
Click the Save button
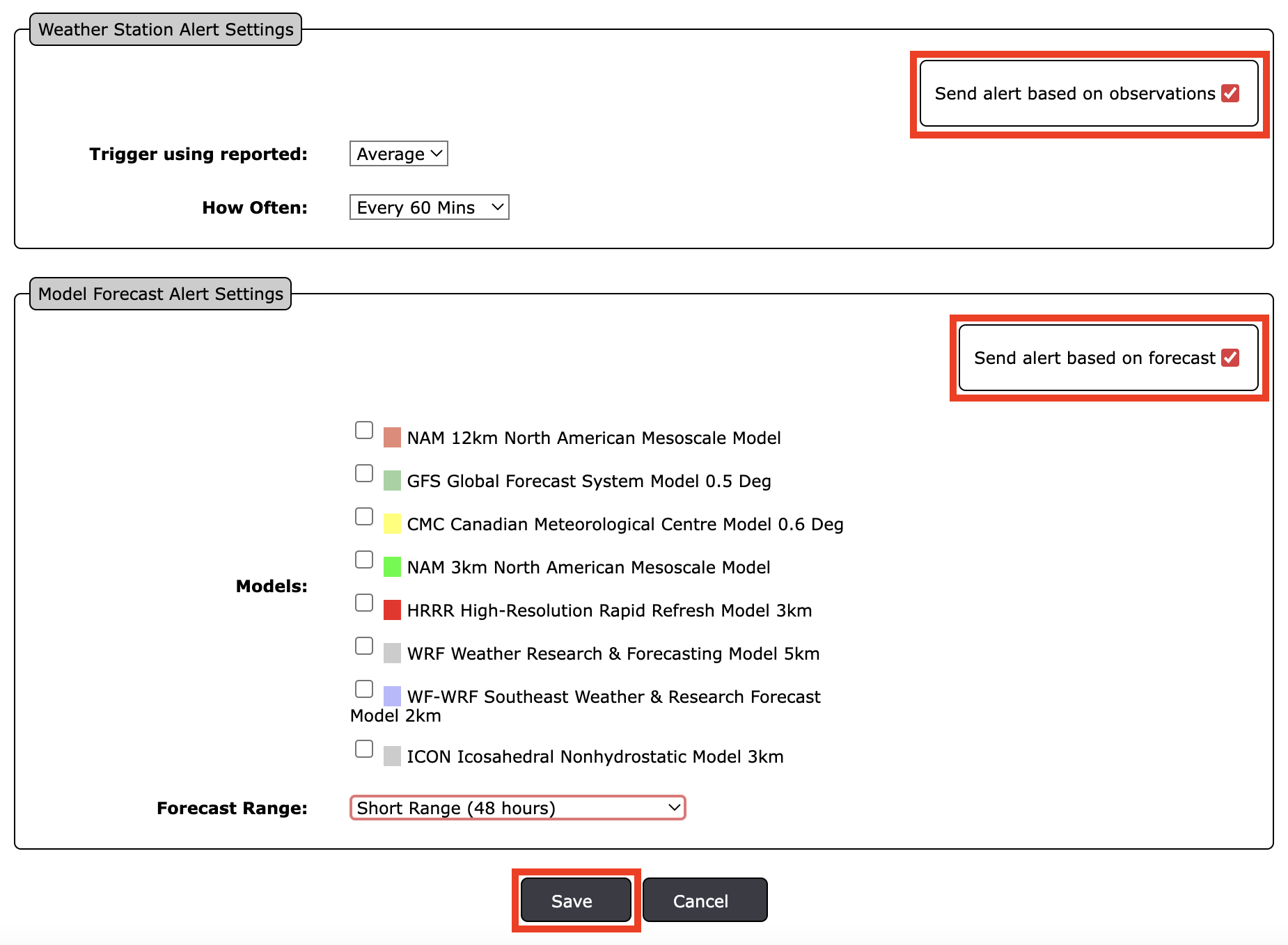click(x=574, y=900)
